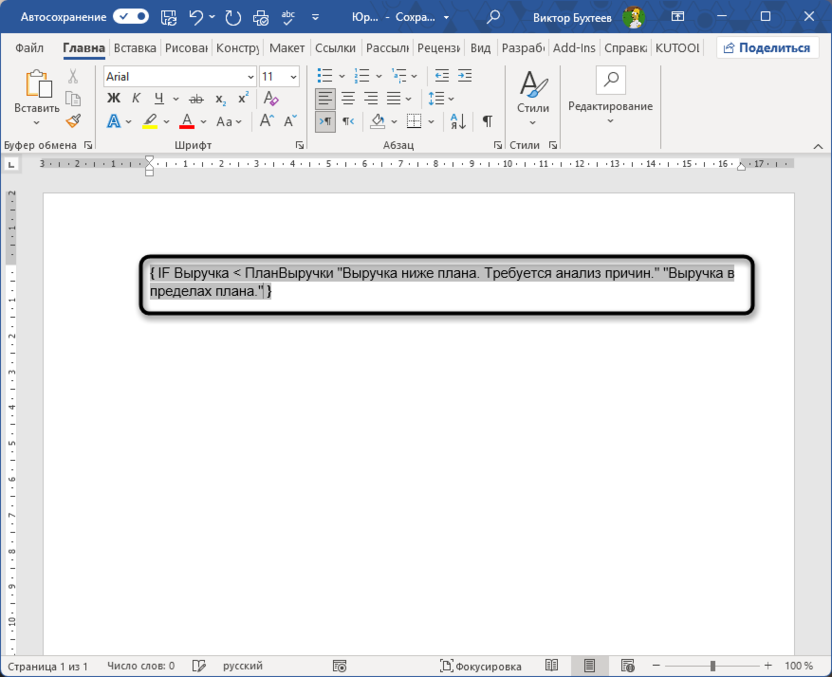Apply bold formatting with Ж button
This screenshot has width=832, height=677.
pos(113,98)
